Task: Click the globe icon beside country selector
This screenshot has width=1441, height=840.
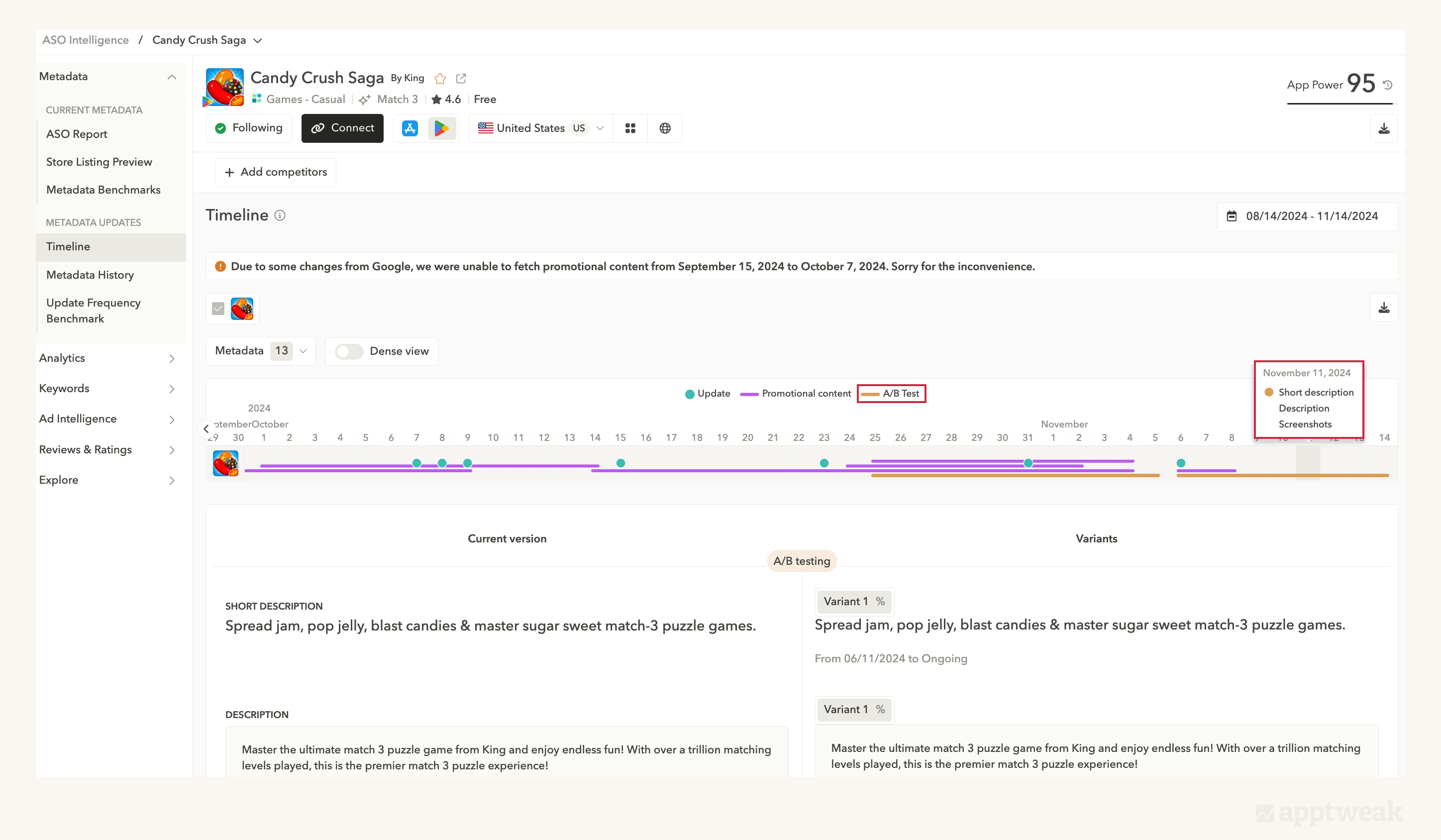Action: click(664, 128)
